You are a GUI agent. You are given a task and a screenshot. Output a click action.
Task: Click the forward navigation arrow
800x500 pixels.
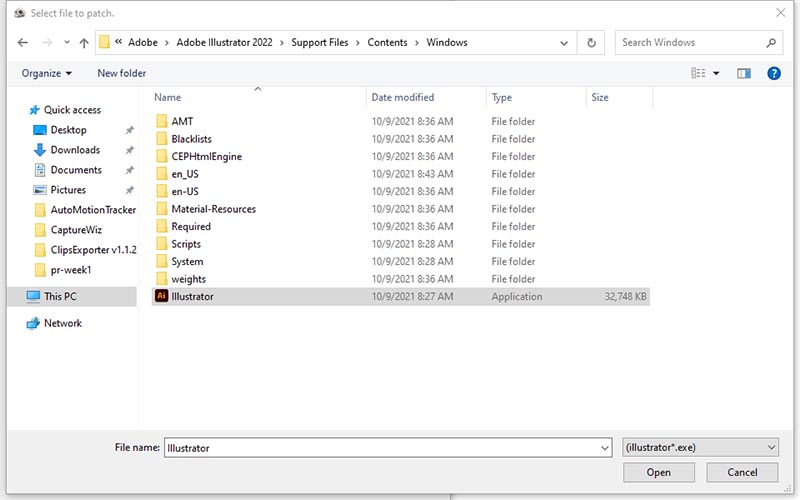pos(47,43)
